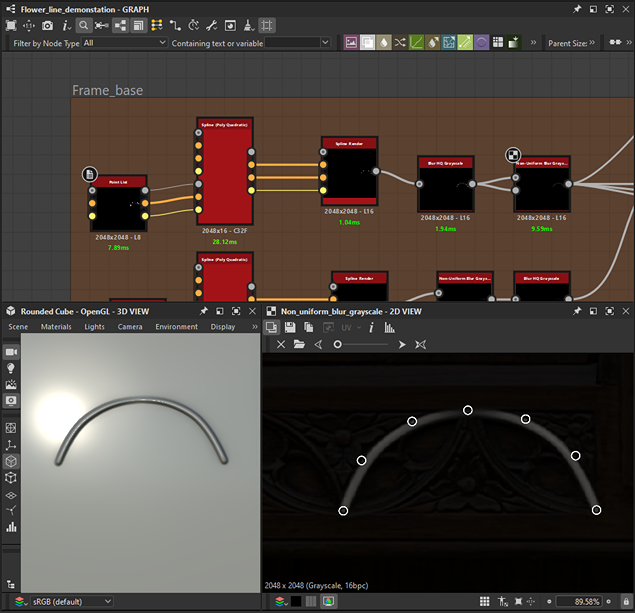Image resolution: width=635 pixels, height=613 pixels.
Task: Open the Filter by Node Type dropdown
Action: 125,43
